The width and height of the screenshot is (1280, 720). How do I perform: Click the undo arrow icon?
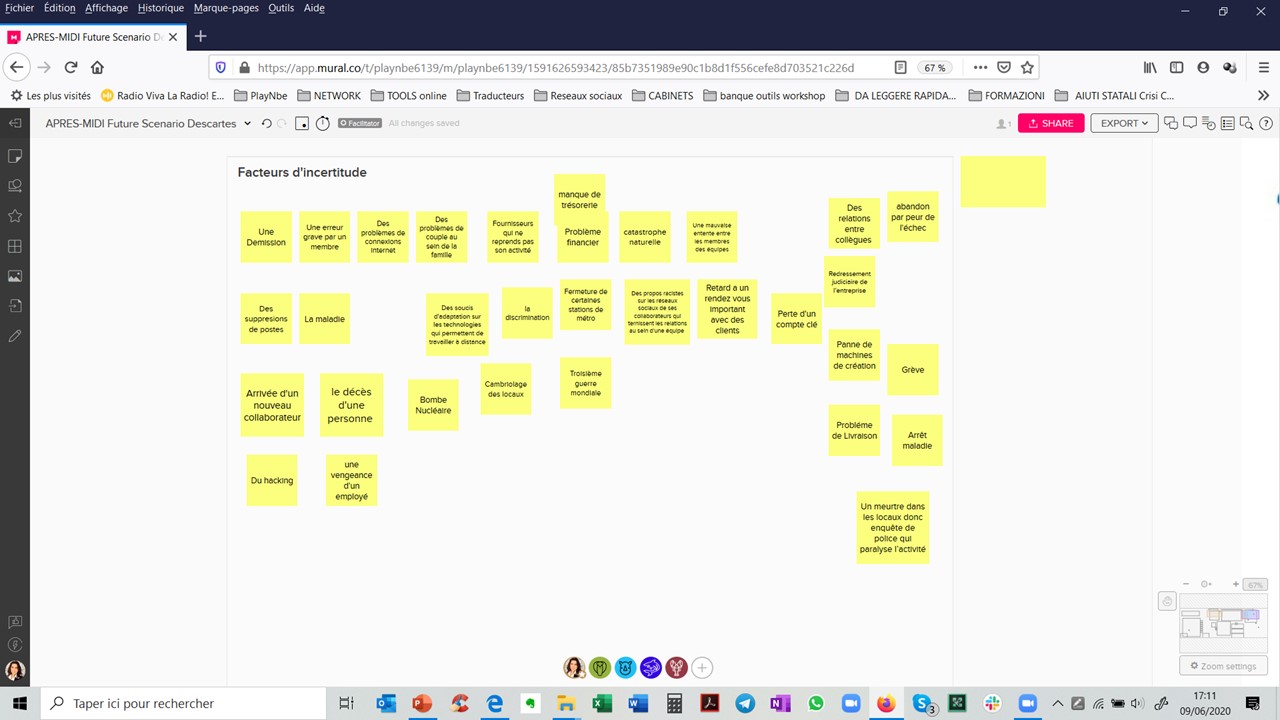266,124
